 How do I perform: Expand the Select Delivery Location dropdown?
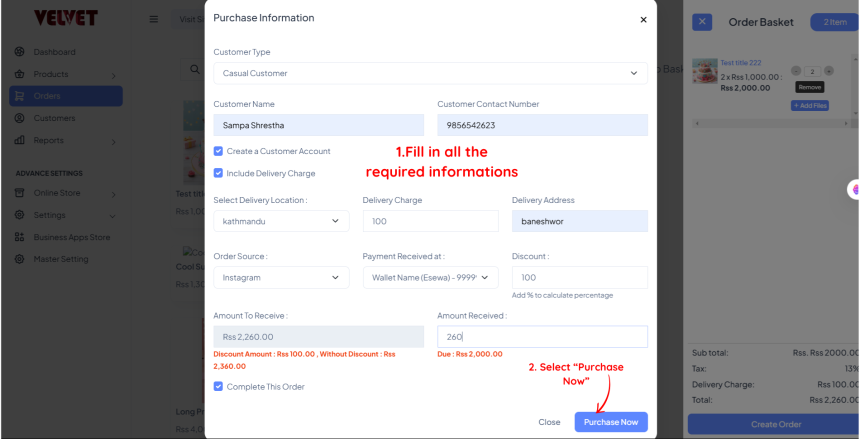coord(281,221)
